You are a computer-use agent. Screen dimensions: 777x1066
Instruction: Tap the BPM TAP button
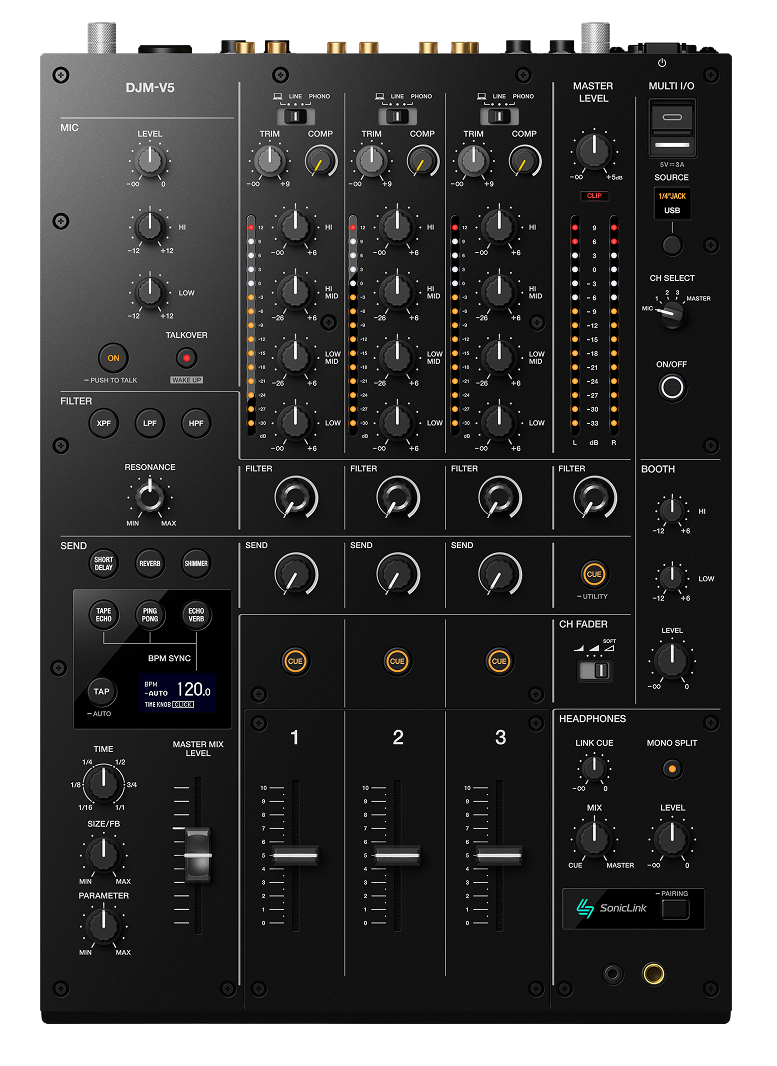click(x=102, y=691)
